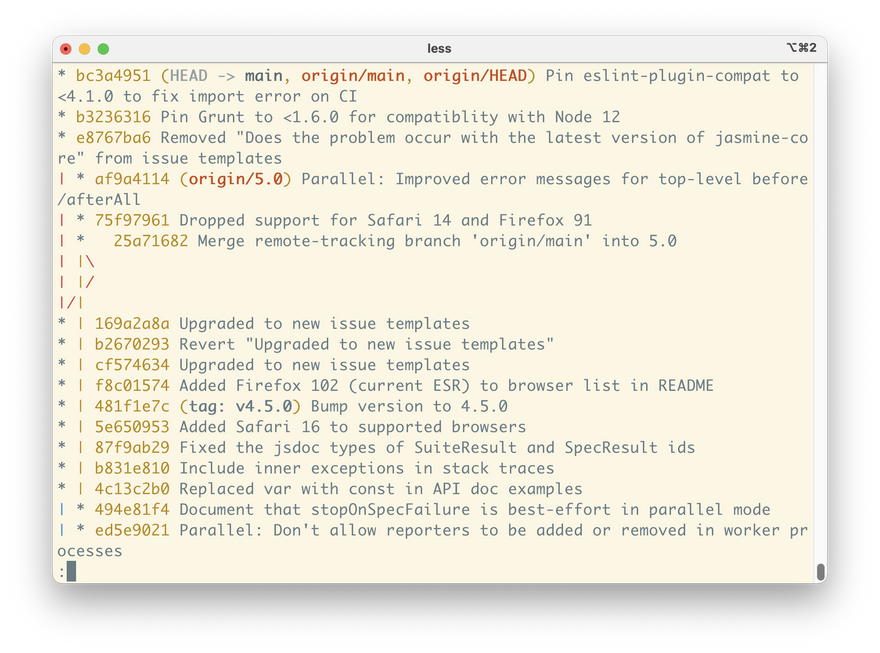
Task: Click commit hash b3236316
Action: click(112, 117)
